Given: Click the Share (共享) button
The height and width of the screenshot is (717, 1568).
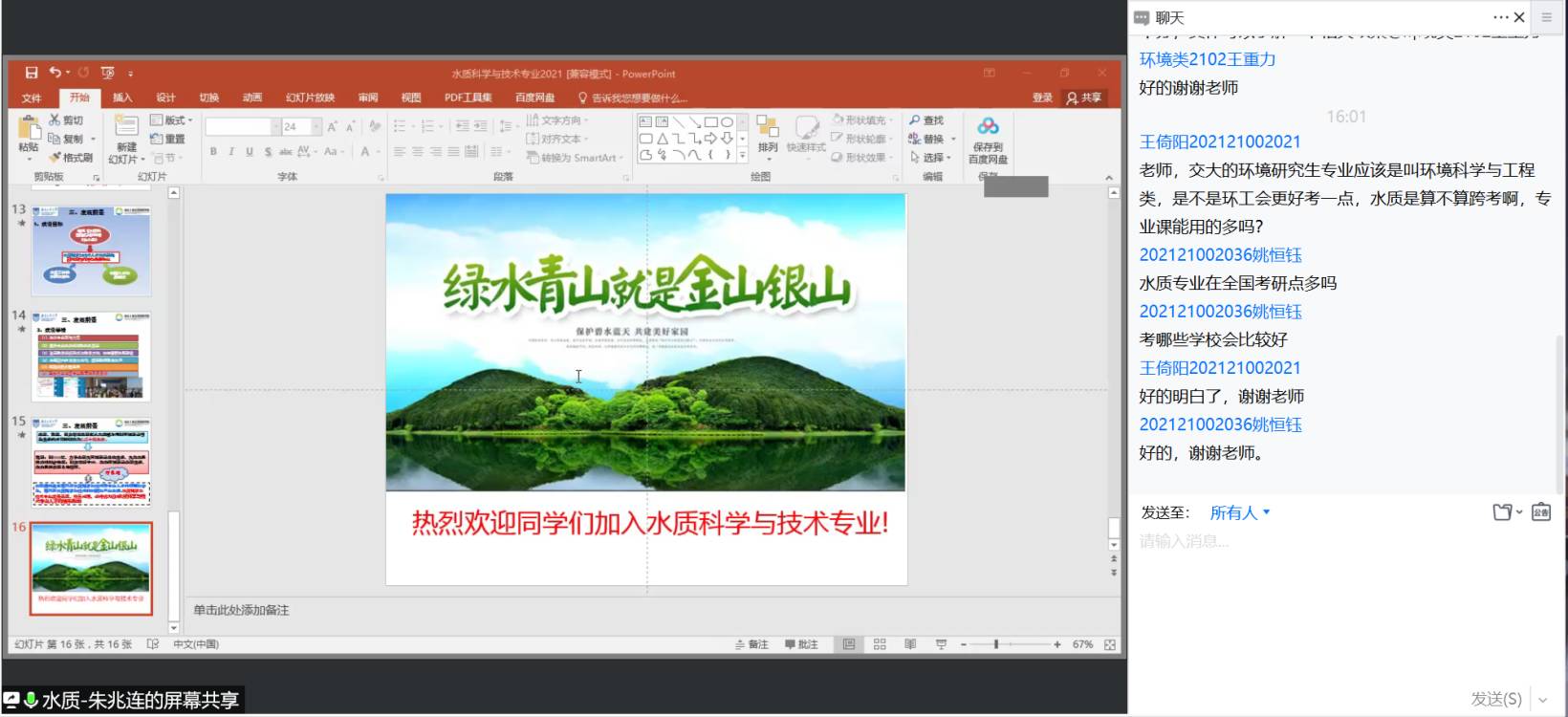Looking at the screenshot, I should pos(1084,98).
